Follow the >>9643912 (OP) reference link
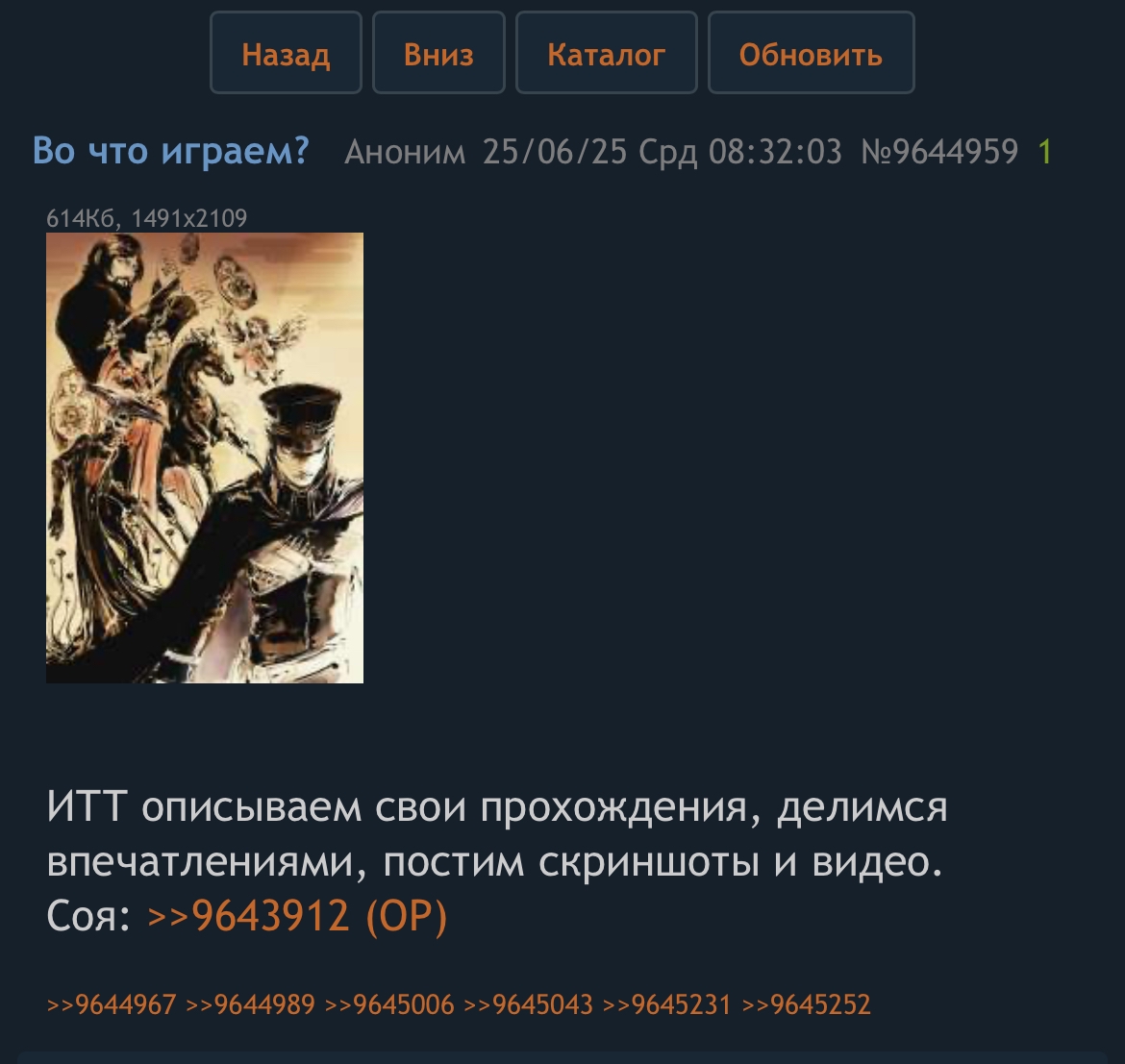The width and height of the screenshot is (1125, 1064). [297, 916]
